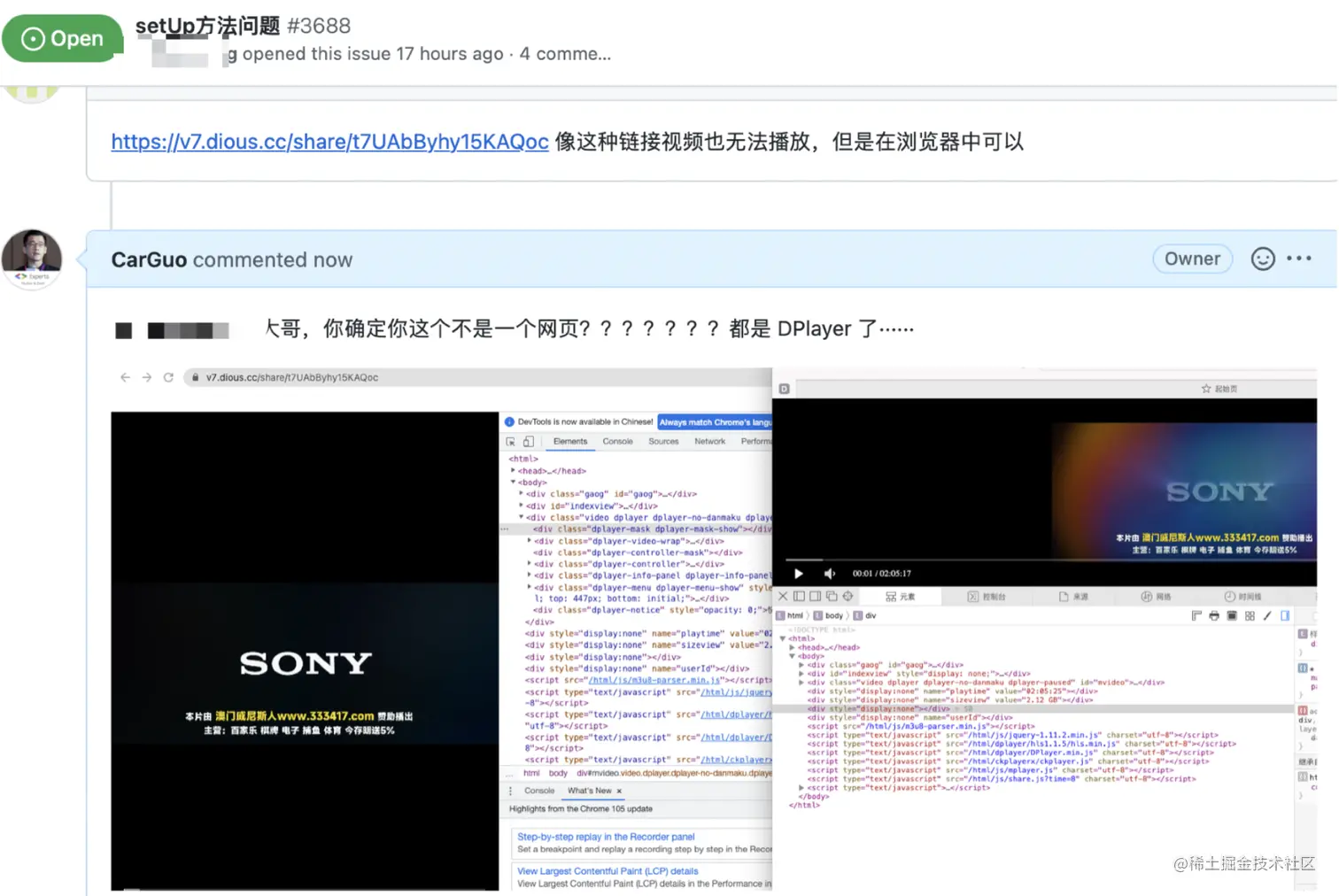Click the back arrow in the Chrome screenshot
Image resolution: width=1339 pixels, height=896 pixels.
[125, 377]
